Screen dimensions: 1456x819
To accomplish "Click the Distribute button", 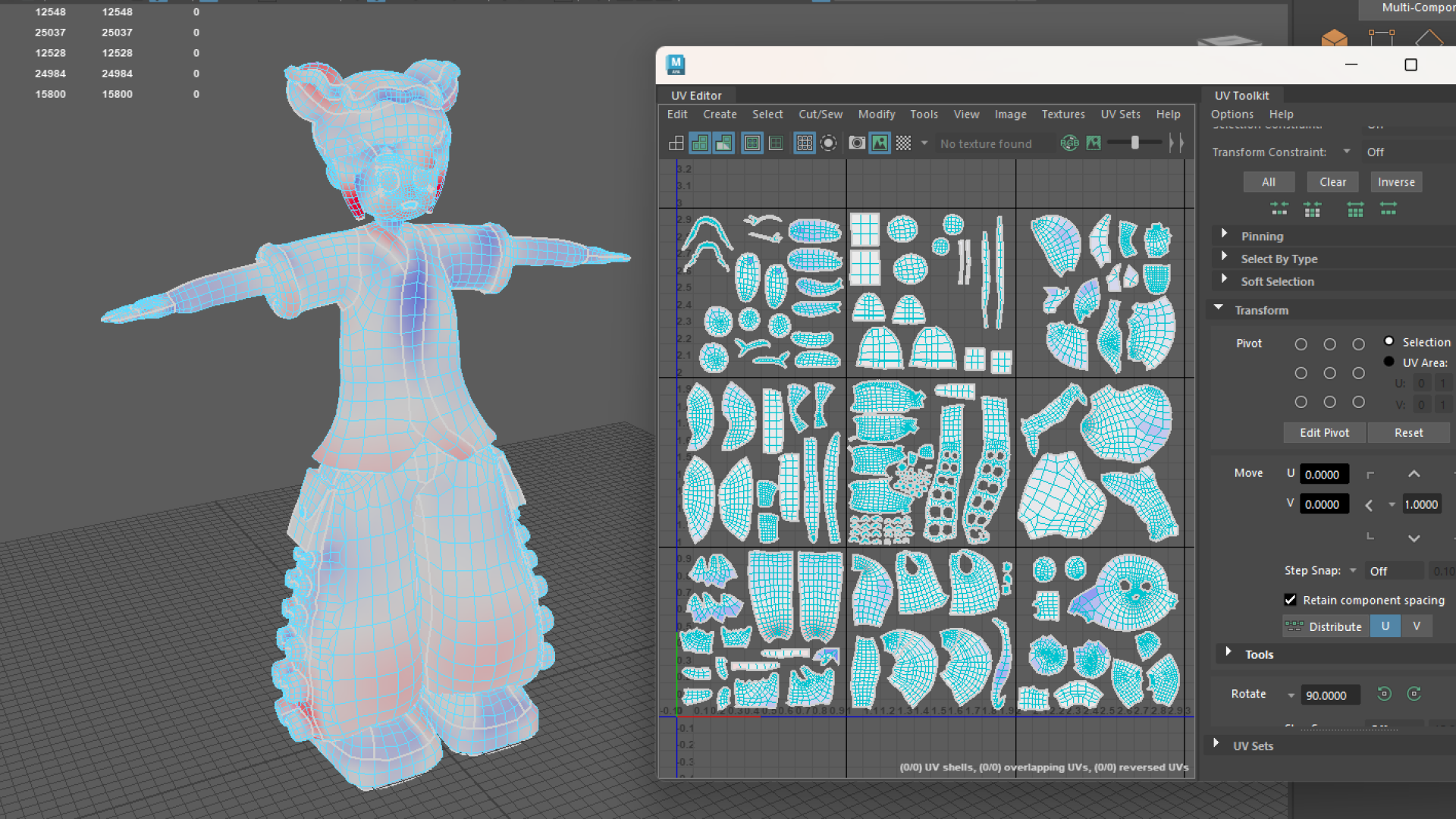I will coord(1326,626).
